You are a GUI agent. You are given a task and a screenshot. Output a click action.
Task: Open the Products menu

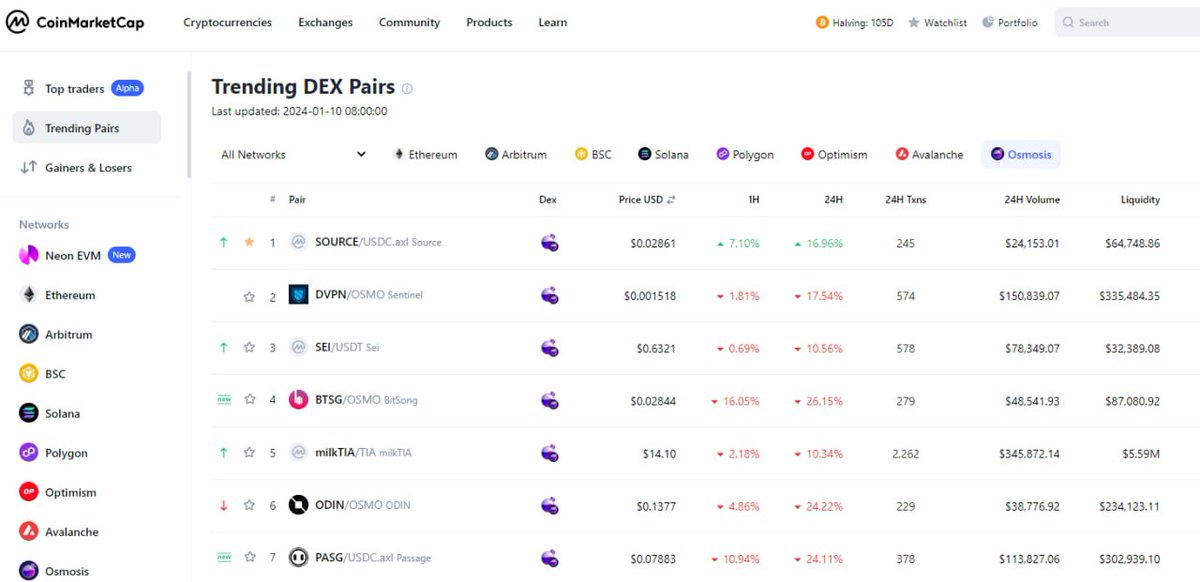489,22
